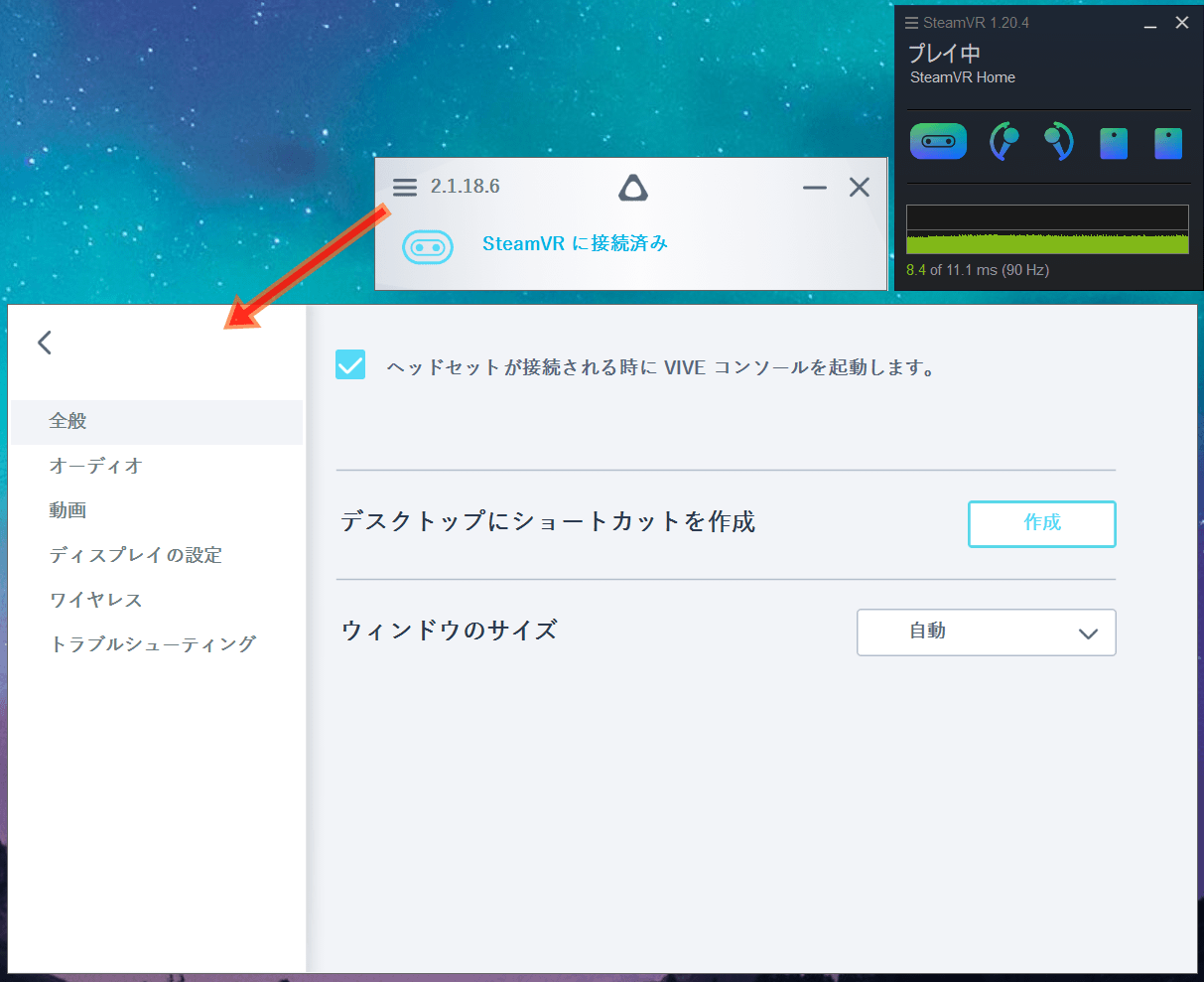The width and height of the screenshot is (1204, 982).
Task: Open the SteamVR window hamburger menu
Action: [911, 23]
